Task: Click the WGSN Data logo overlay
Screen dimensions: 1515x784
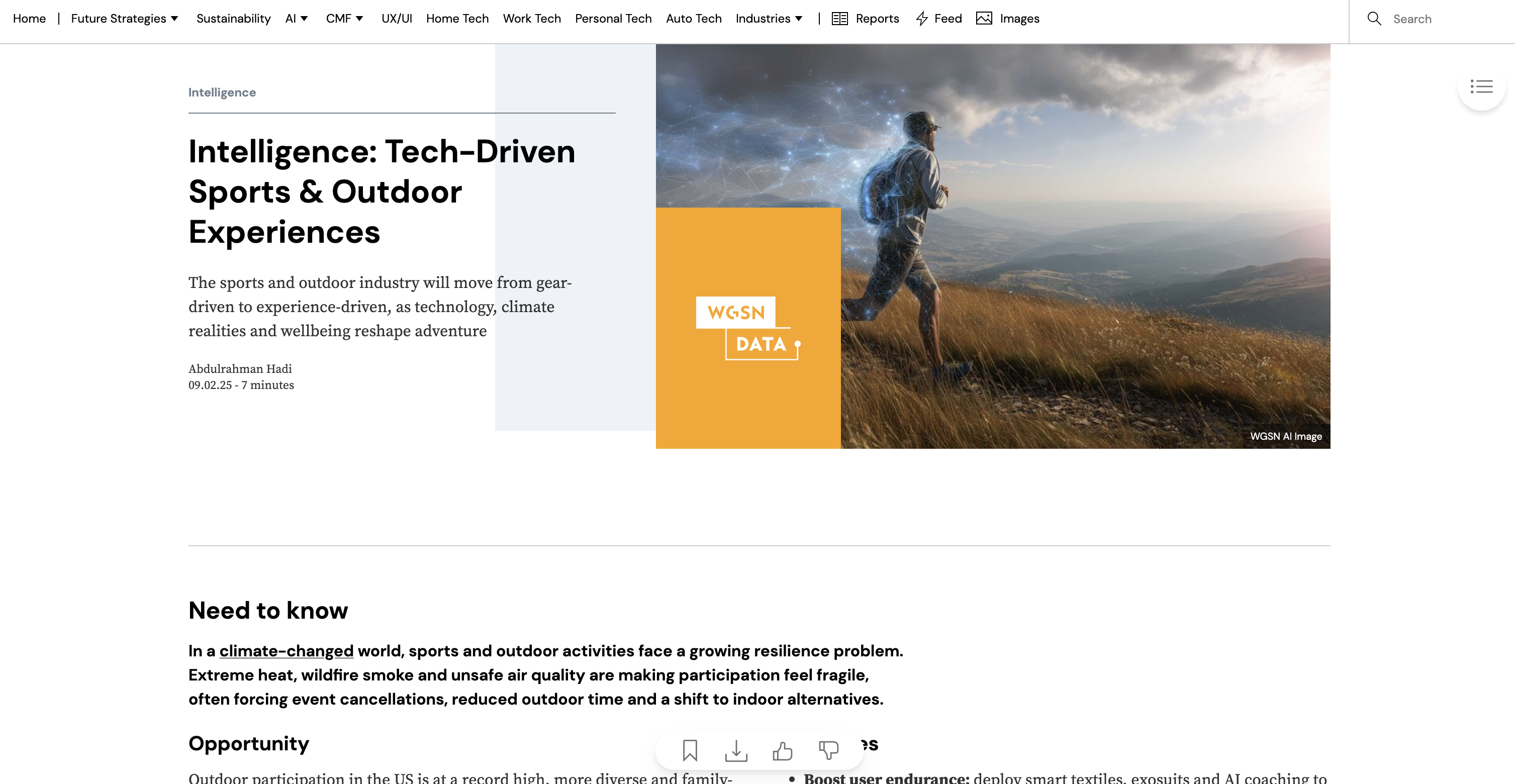Action: [x=747, y=328]
